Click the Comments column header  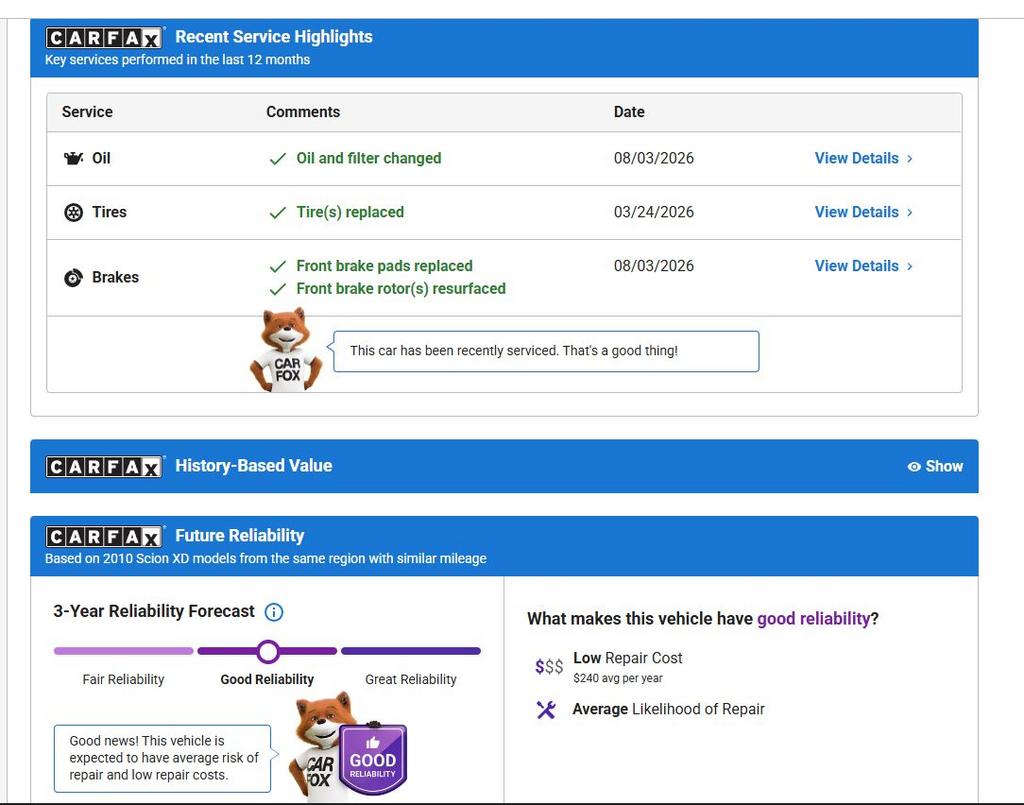[x=303, y=112]
